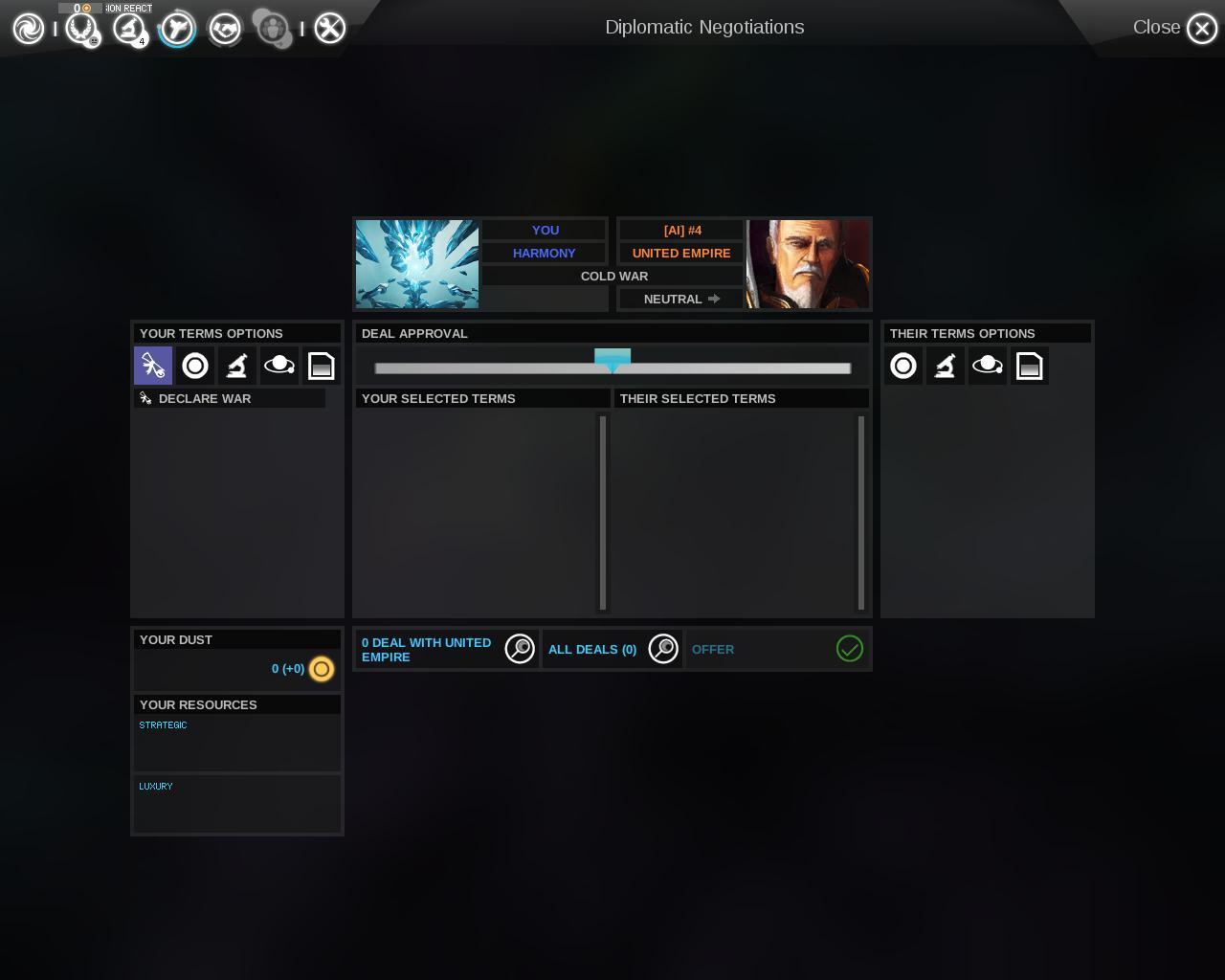
Task: Select planet systems icon under Their Terms Options
Action: click(988, 366)
